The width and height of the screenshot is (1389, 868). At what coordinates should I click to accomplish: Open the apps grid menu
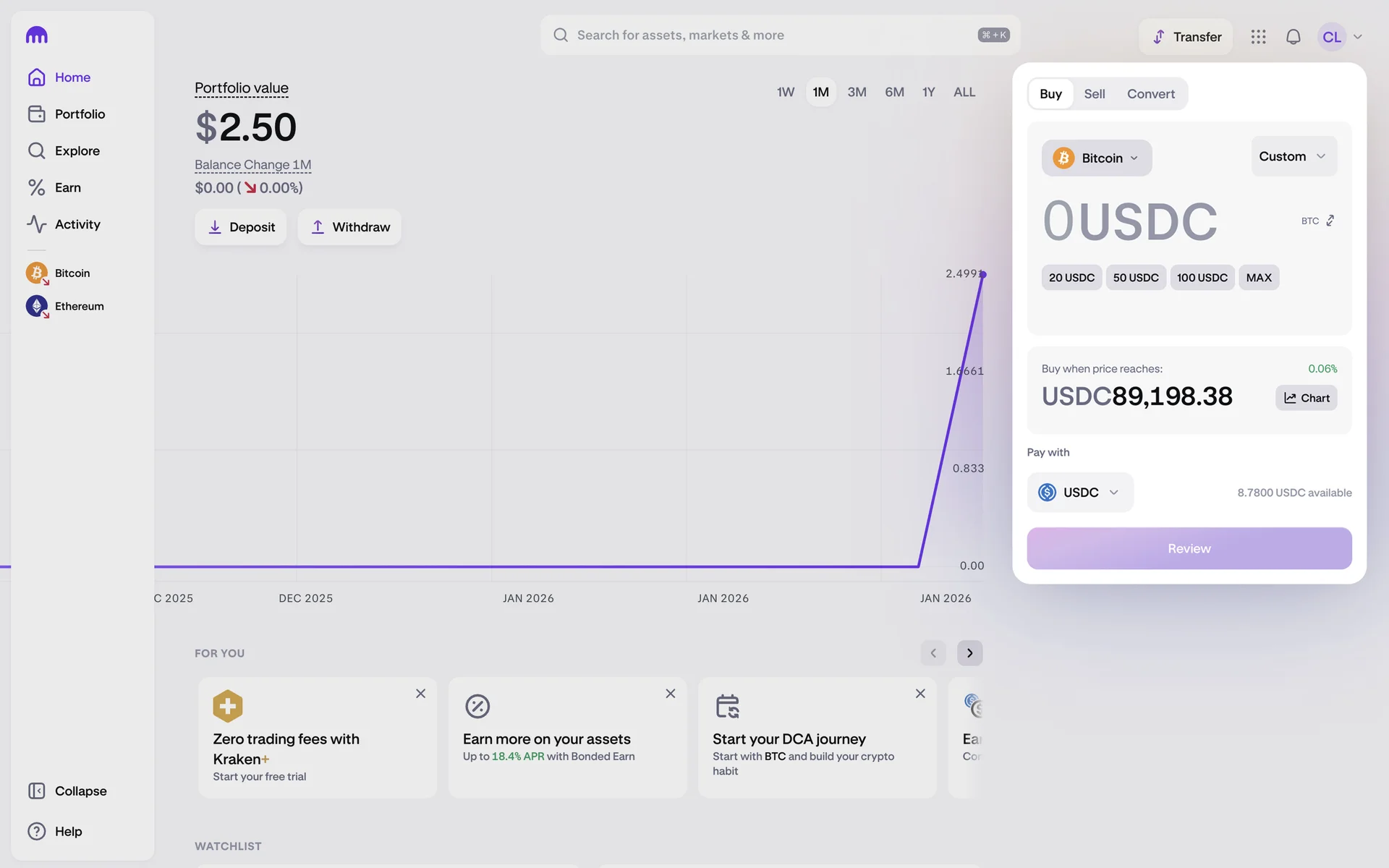(x=1258, y=37)
